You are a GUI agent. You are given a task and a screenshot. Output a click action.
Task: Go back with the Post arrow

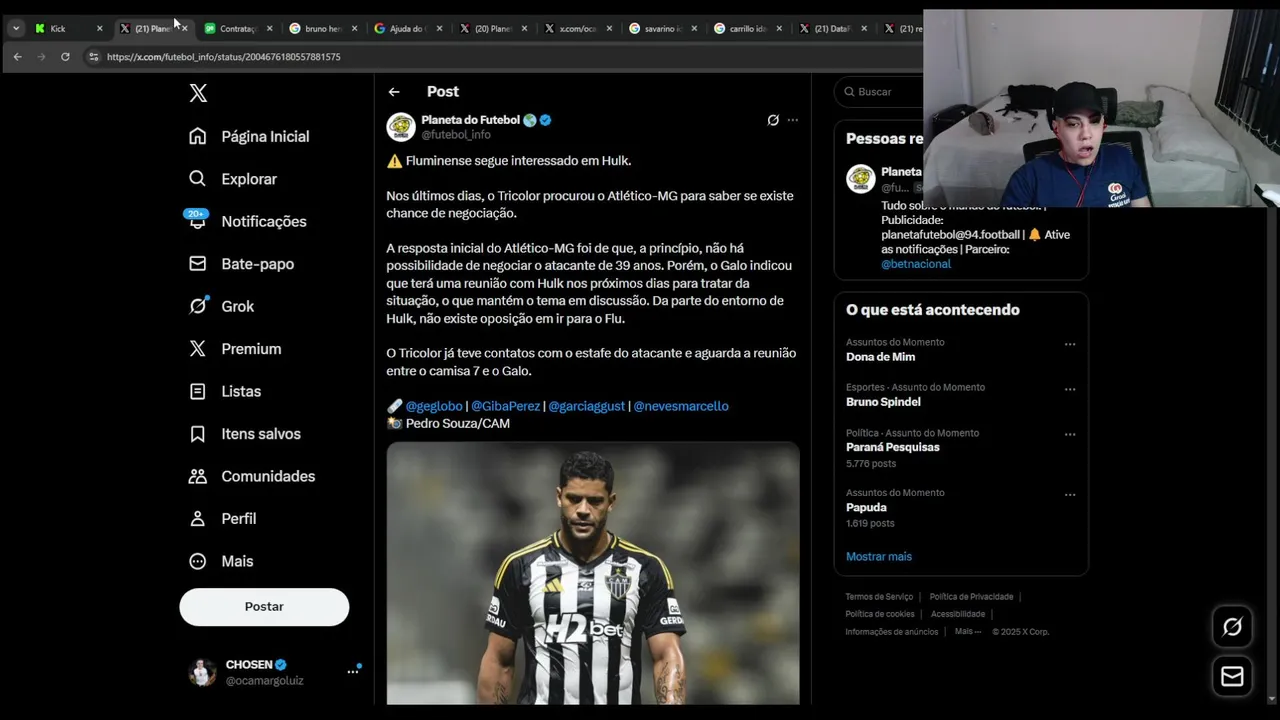[394, 92]
